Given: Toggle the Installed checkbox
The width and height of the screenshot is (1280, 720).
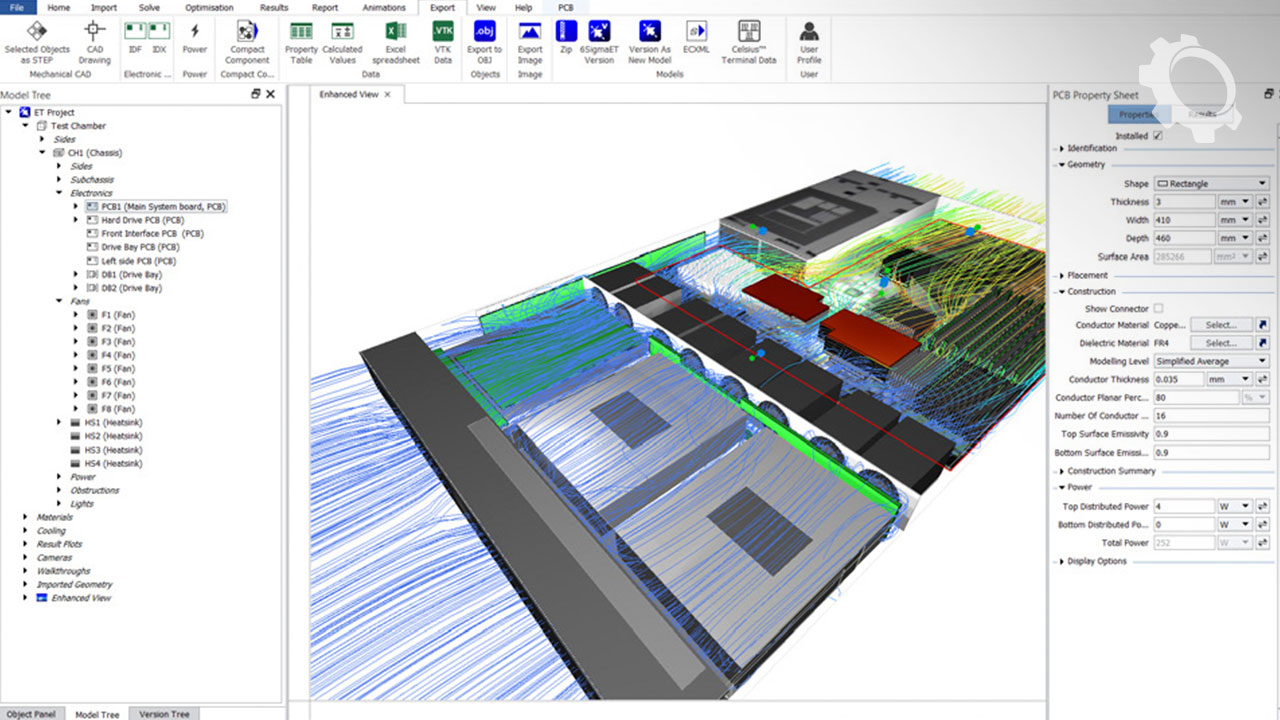Looking at the screenshot, I should [1158, 136].
